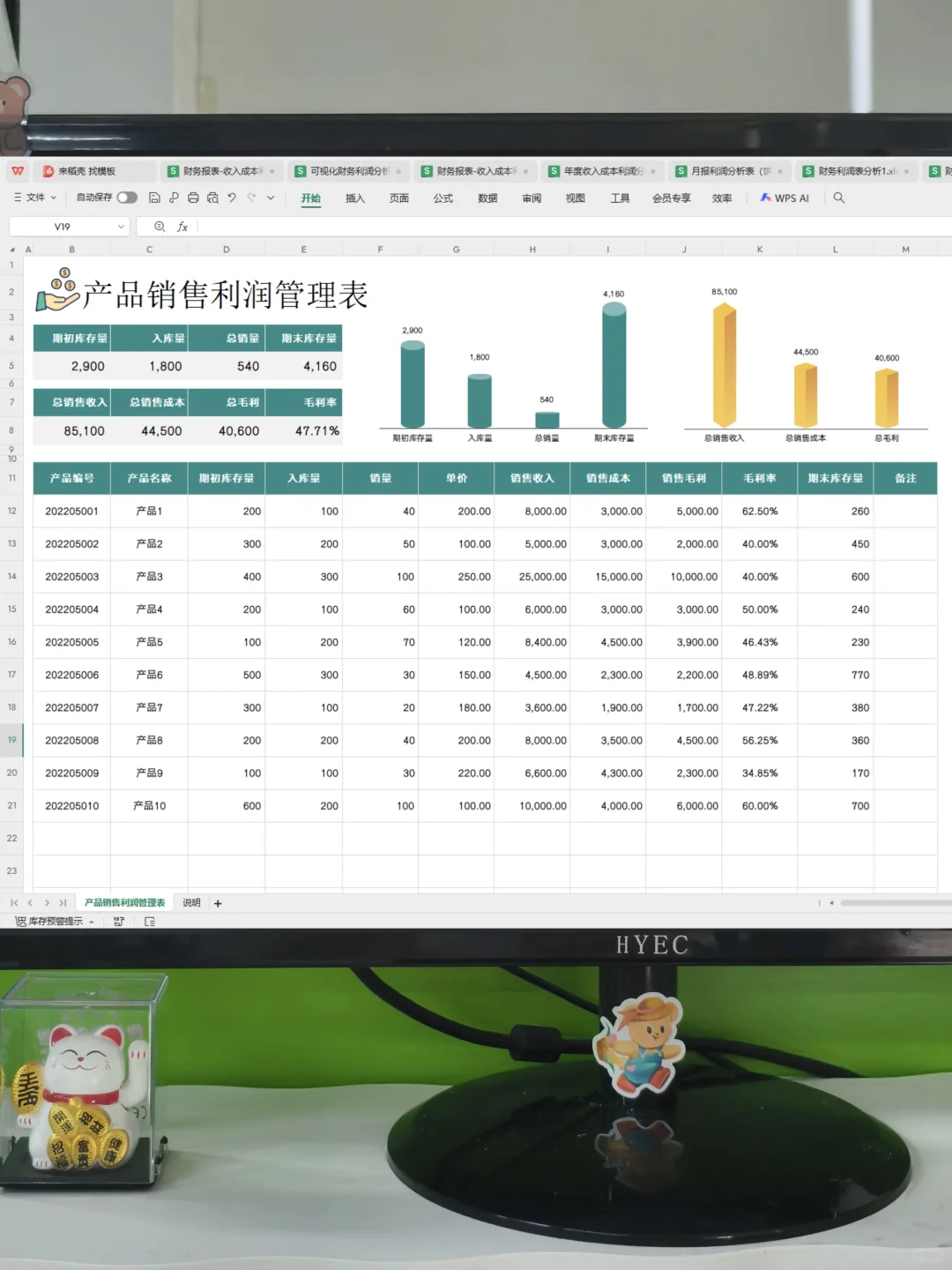Open the 开始 ribbon tab
This screenshot has height=1270, width=952.
(x=311, y=198)
